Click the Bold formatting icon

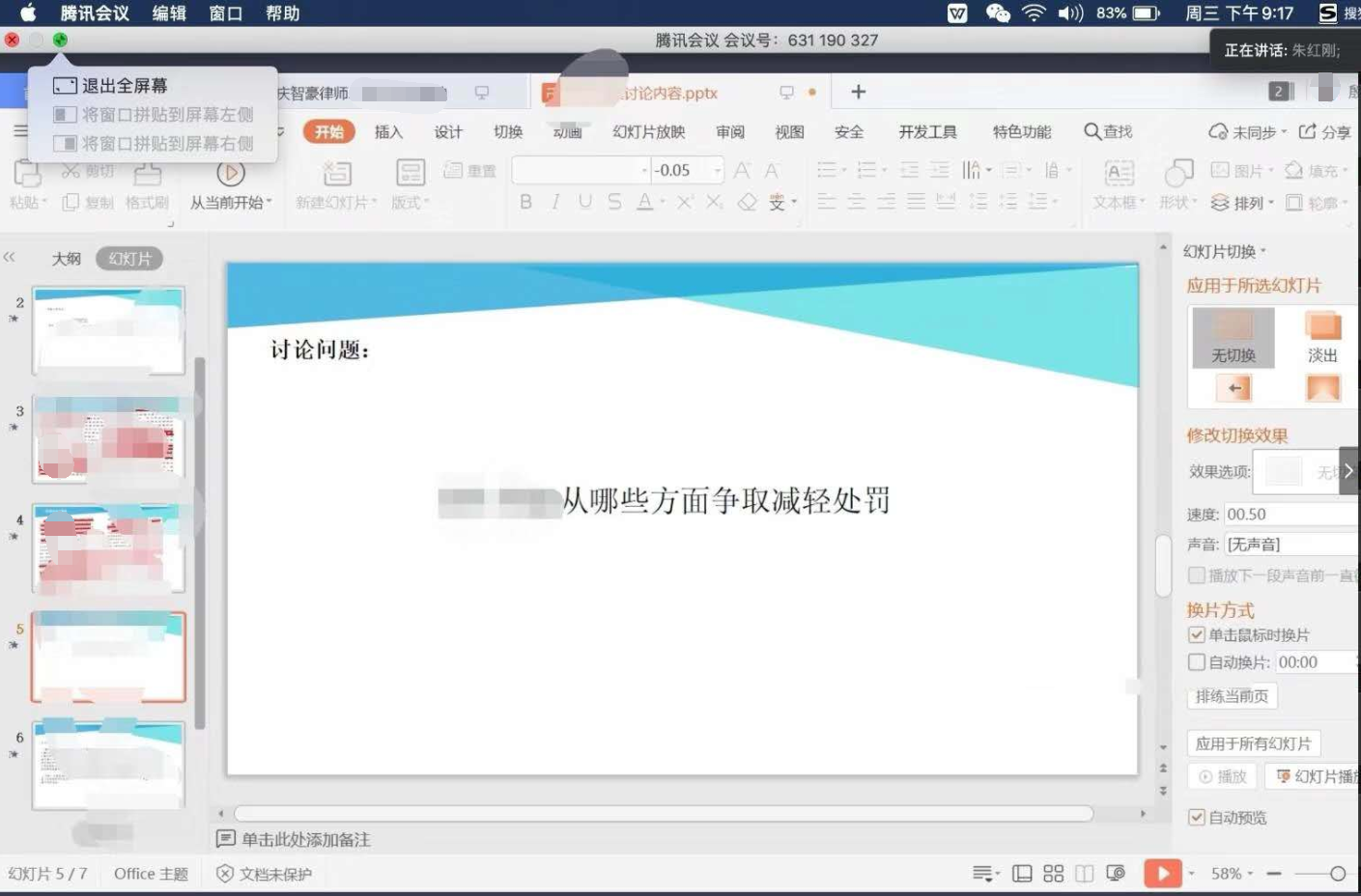[x=525, y=202]
